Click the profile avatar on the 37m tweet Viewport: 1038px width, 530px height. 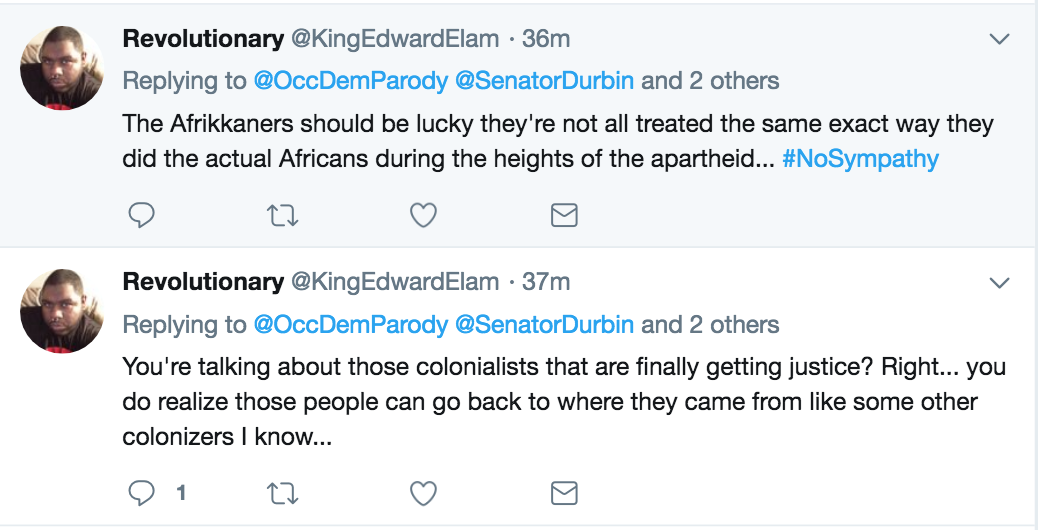[x=62, y=311]
